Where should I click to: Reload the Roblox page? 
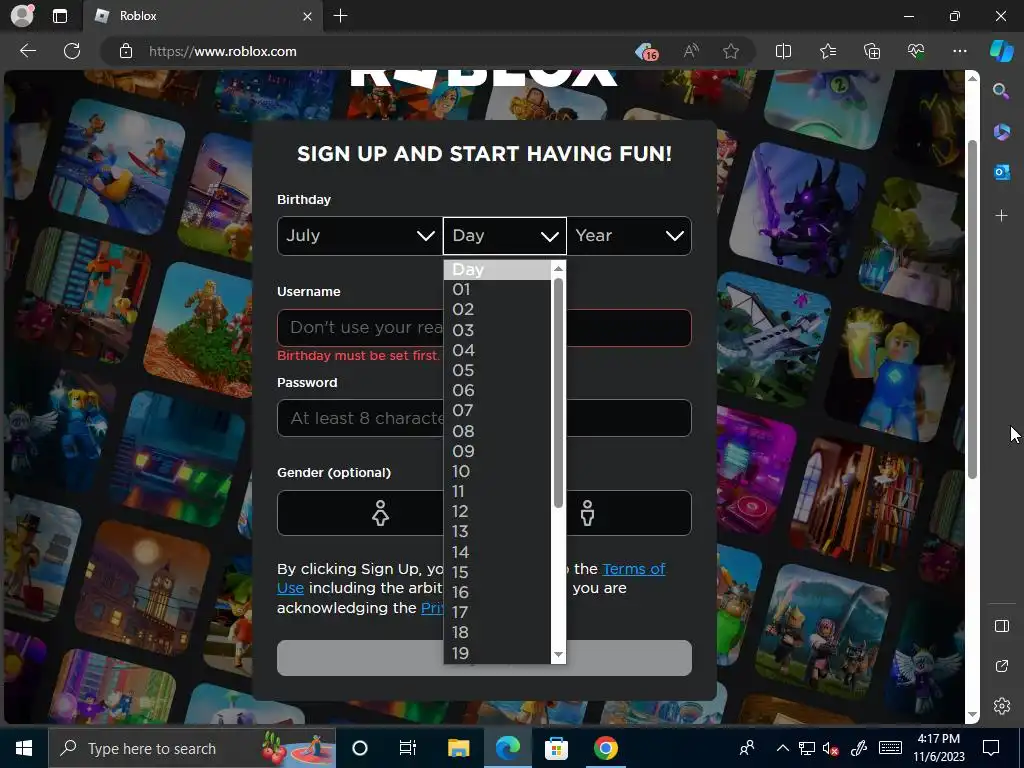(x=72, y=51)
